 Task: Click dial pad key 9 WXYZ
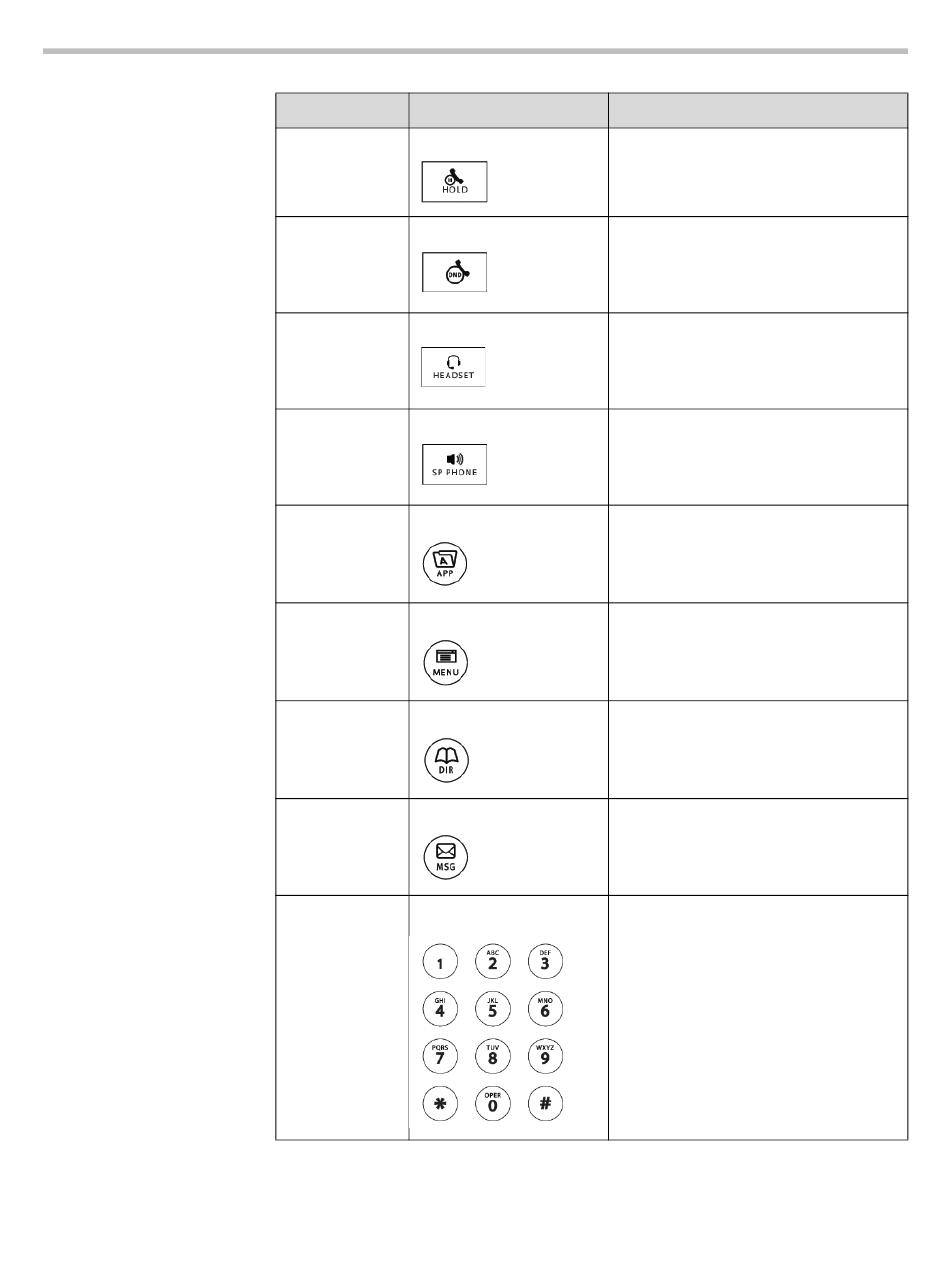pyautogui.click(x=545, y=1056)
